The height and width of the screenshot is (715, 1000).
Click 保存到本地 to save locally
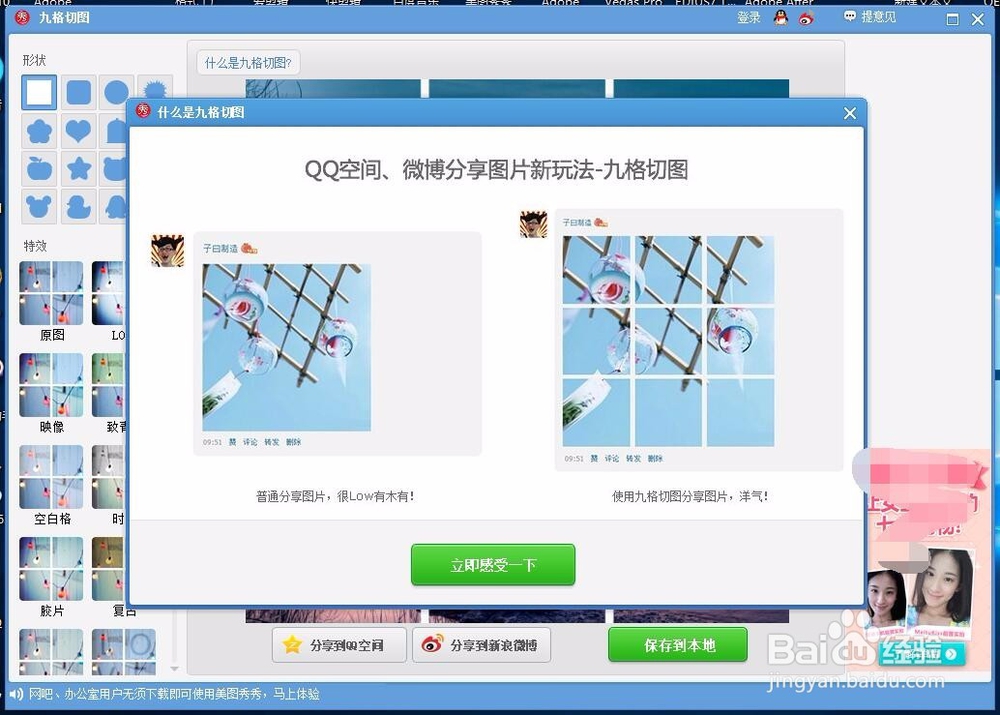(x=677, y=645)
